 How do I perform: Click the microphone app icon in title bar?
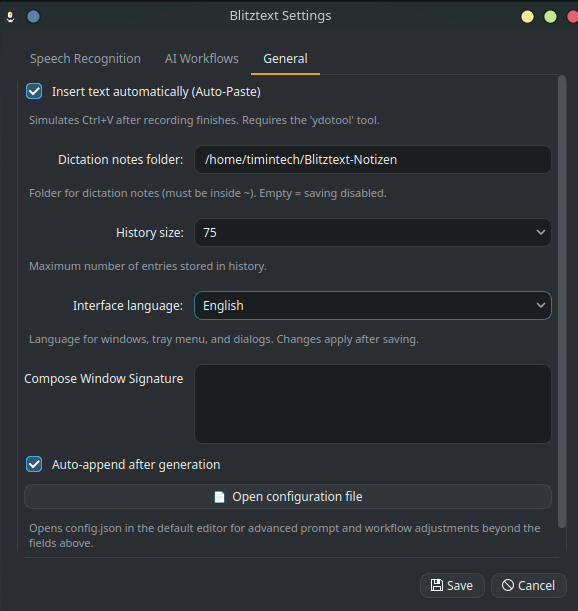11,17
